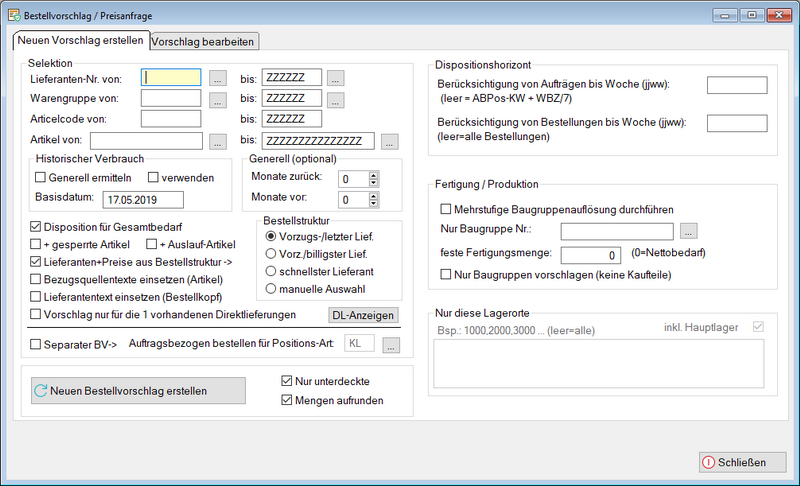Open lookup for Warengruppe von field
800x486 pixels.
coord(219,99)
